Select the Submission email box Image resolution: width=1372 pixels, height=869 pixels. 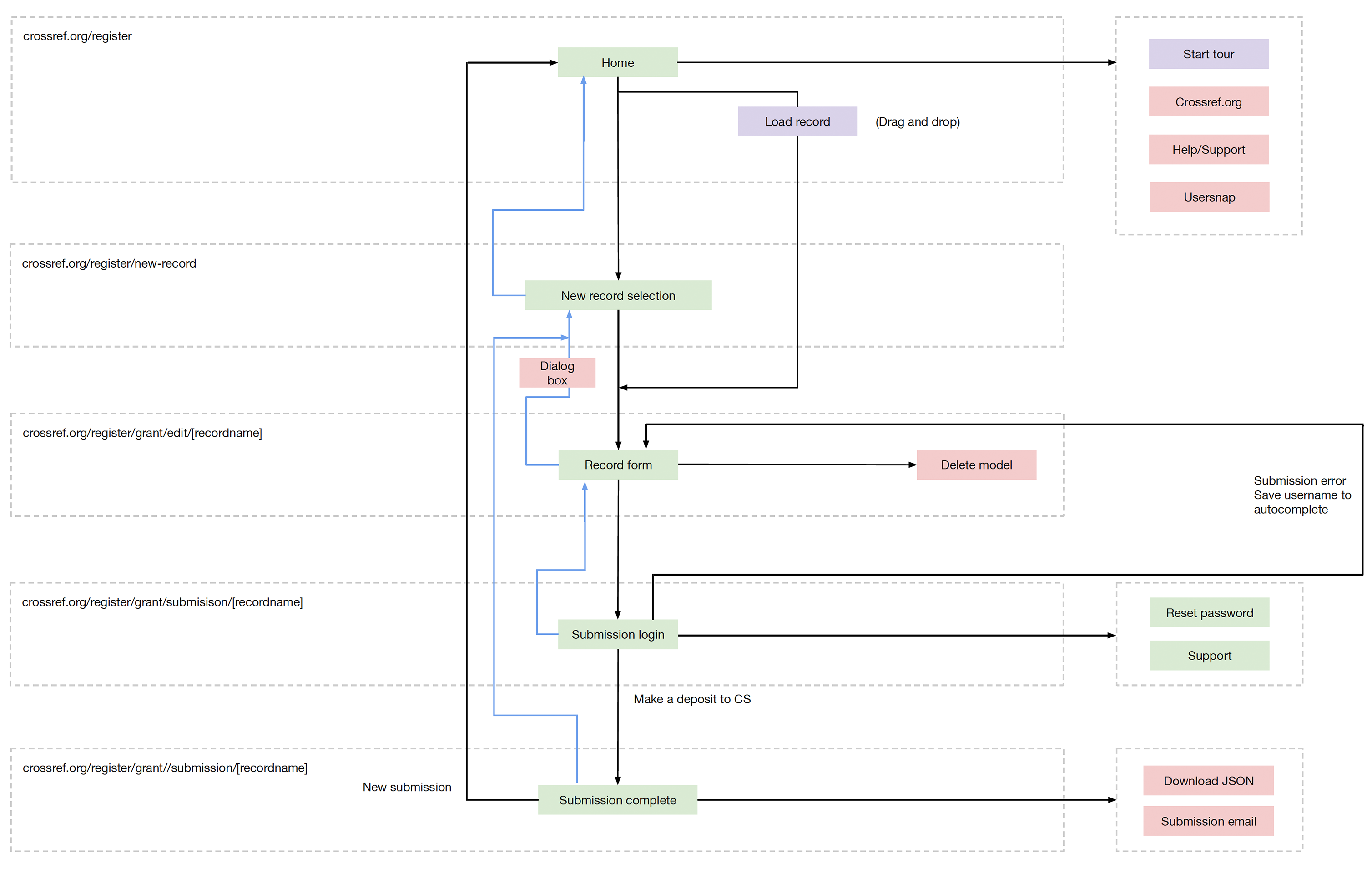pyautogui.click(x=1208, y=821)
